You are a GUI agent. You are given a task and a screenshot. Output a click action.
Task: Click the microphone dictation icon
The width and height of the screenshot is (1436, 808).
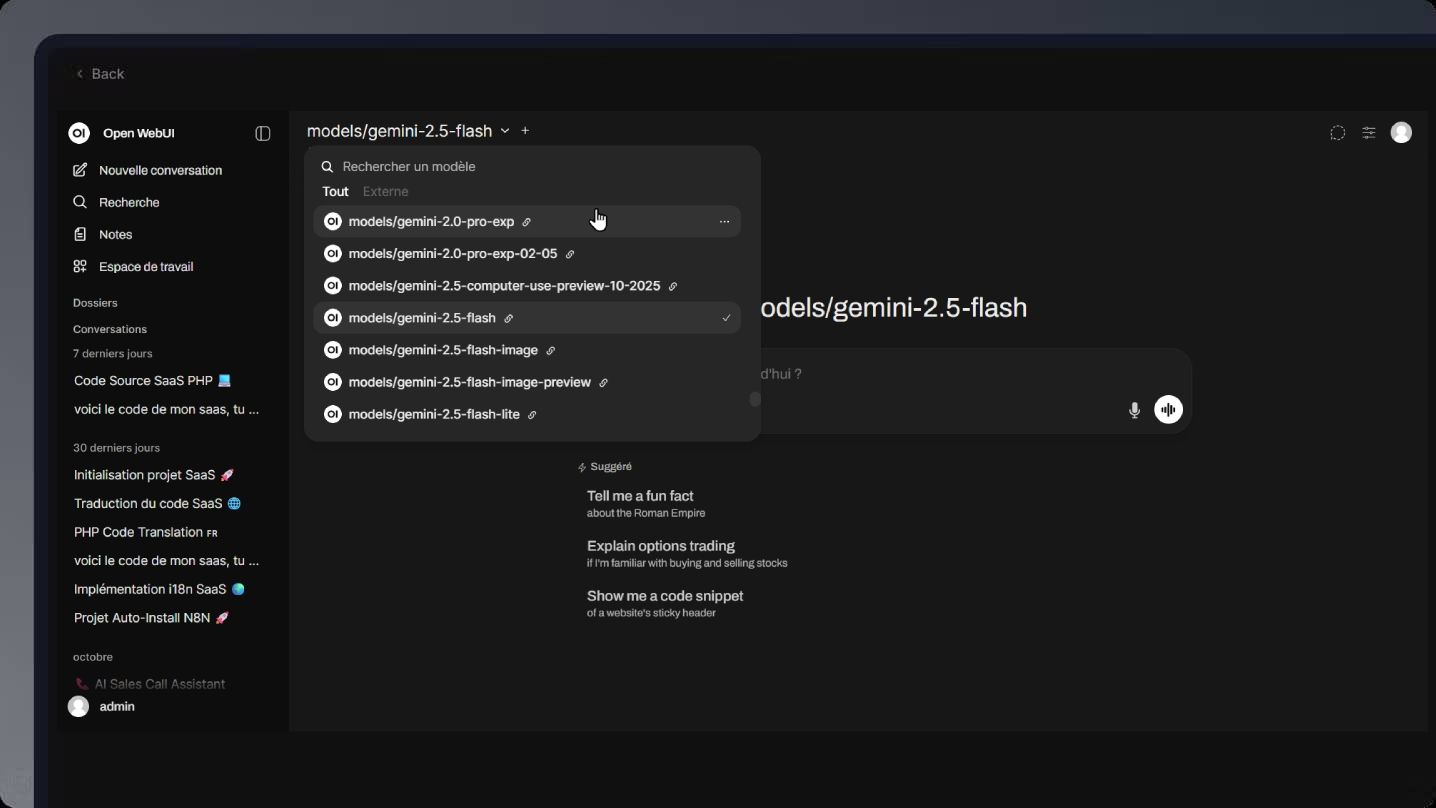coord(1134,410)
